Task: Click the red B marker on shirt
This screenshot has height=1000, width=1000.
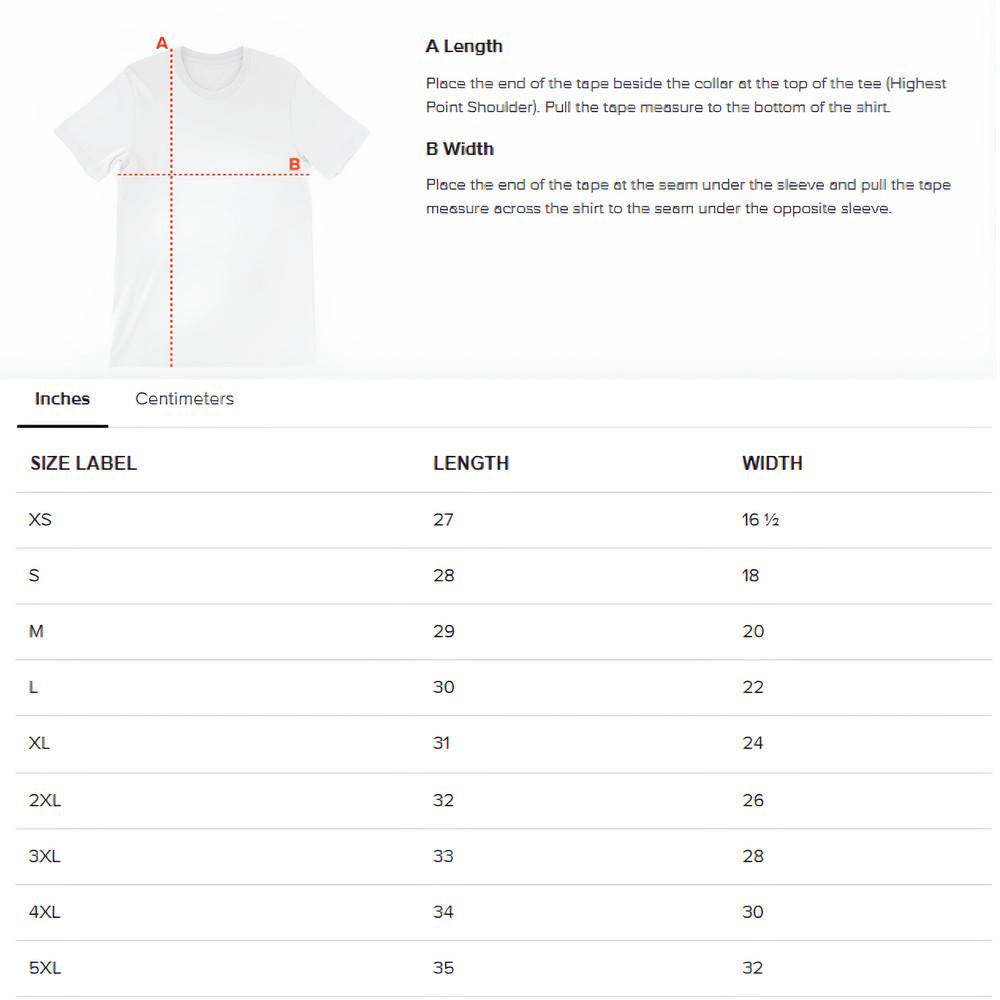Action: [294, 164]
